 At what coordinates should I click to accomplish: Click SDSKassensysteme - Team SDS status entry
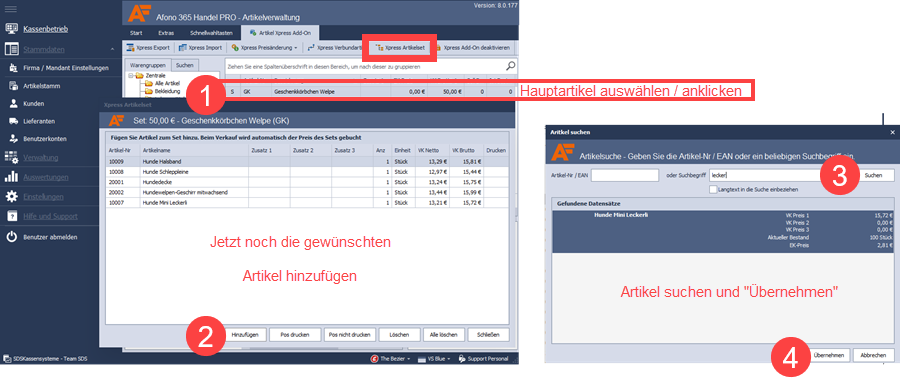point(44,359)
